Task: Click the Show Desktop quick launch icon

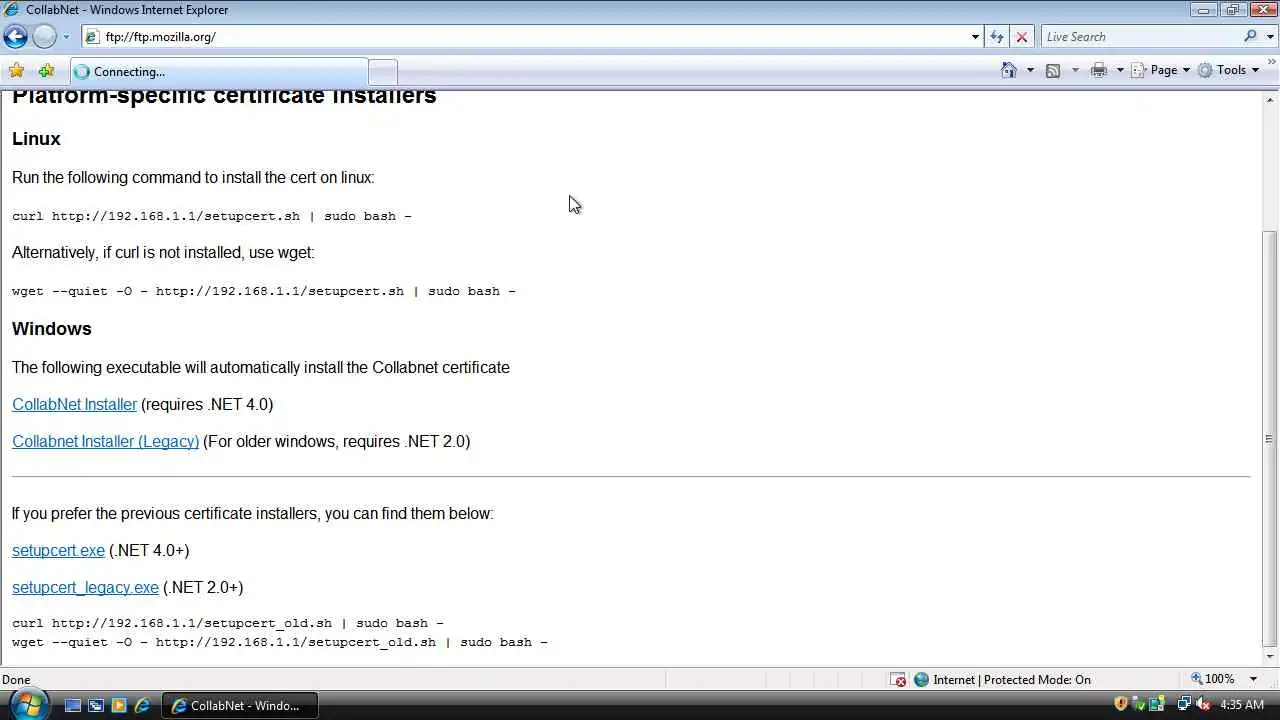Action: point(72,705)
